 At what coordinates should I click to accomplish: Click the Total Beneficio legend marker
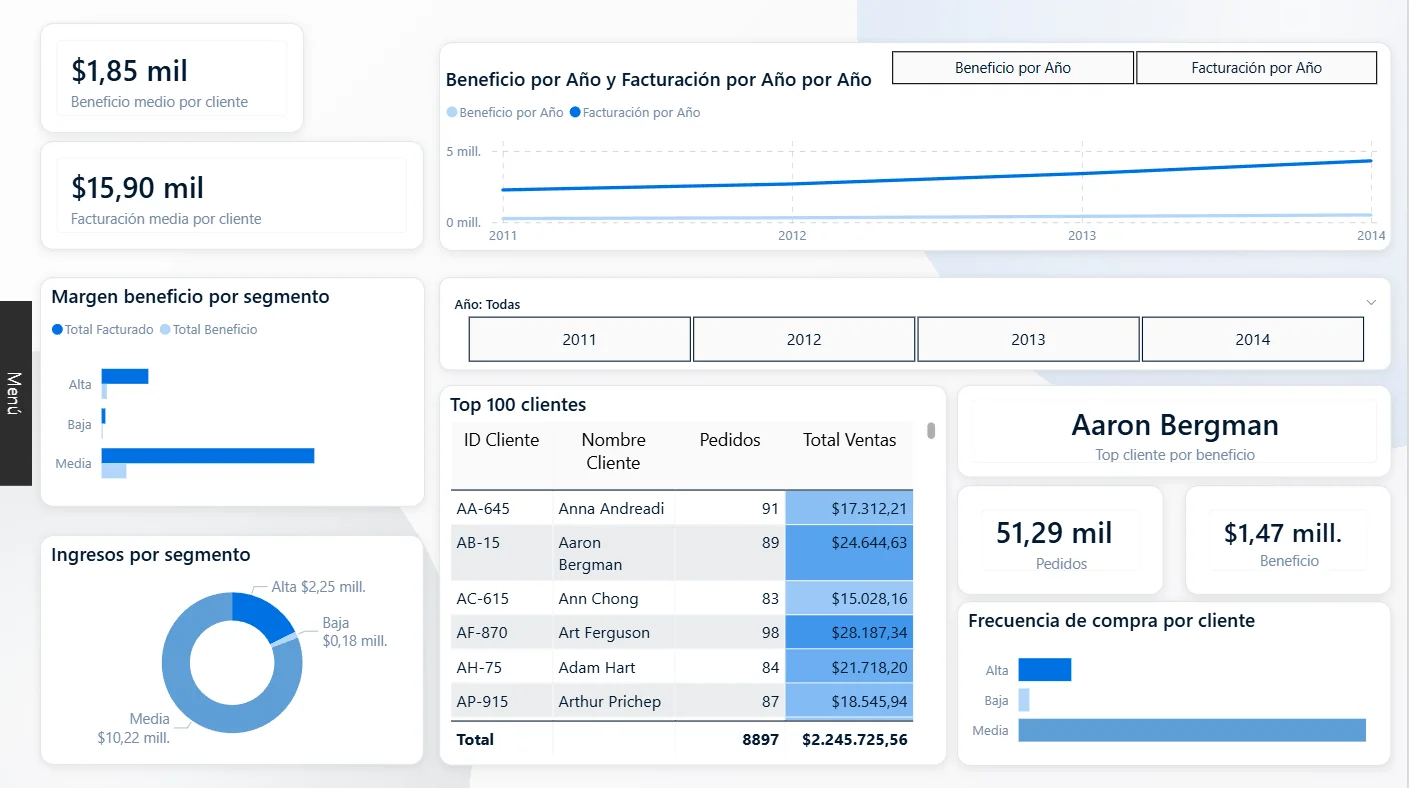tap(164, 327)
